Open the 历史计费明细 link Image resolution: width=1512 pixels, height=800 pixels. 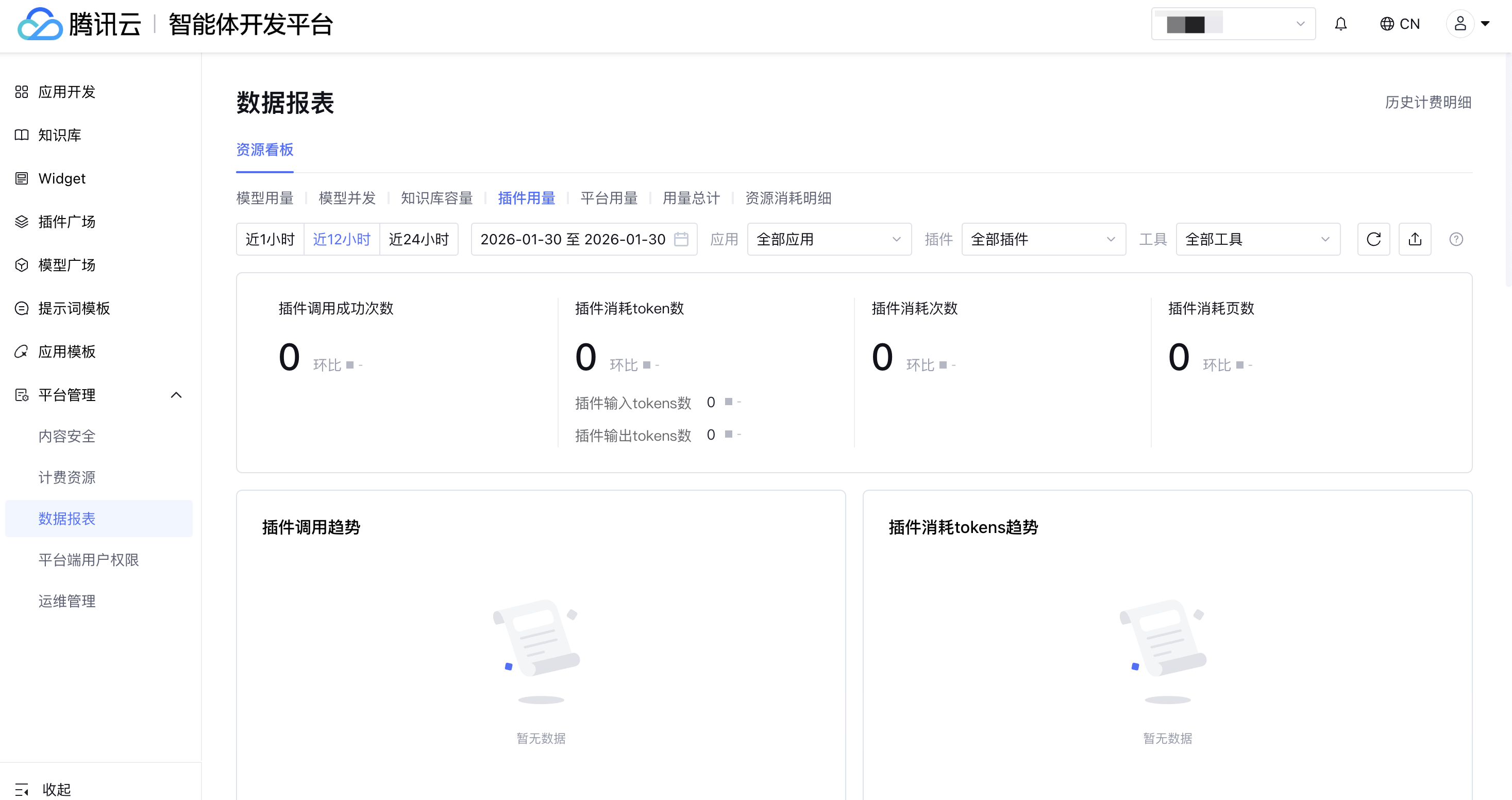[x=1427, y=102]
